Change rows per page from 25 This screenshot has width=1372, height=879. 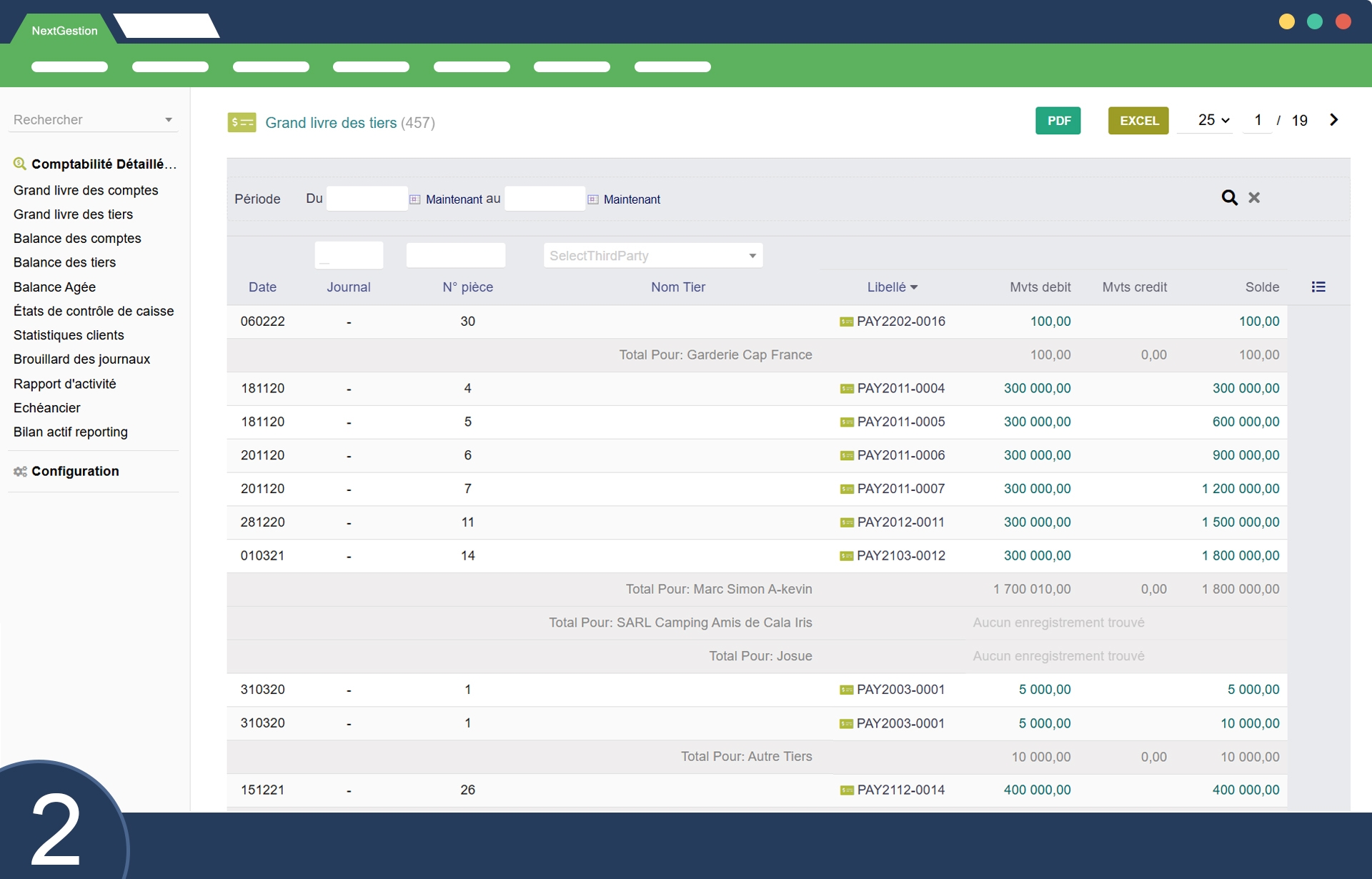pos(1213,120)
